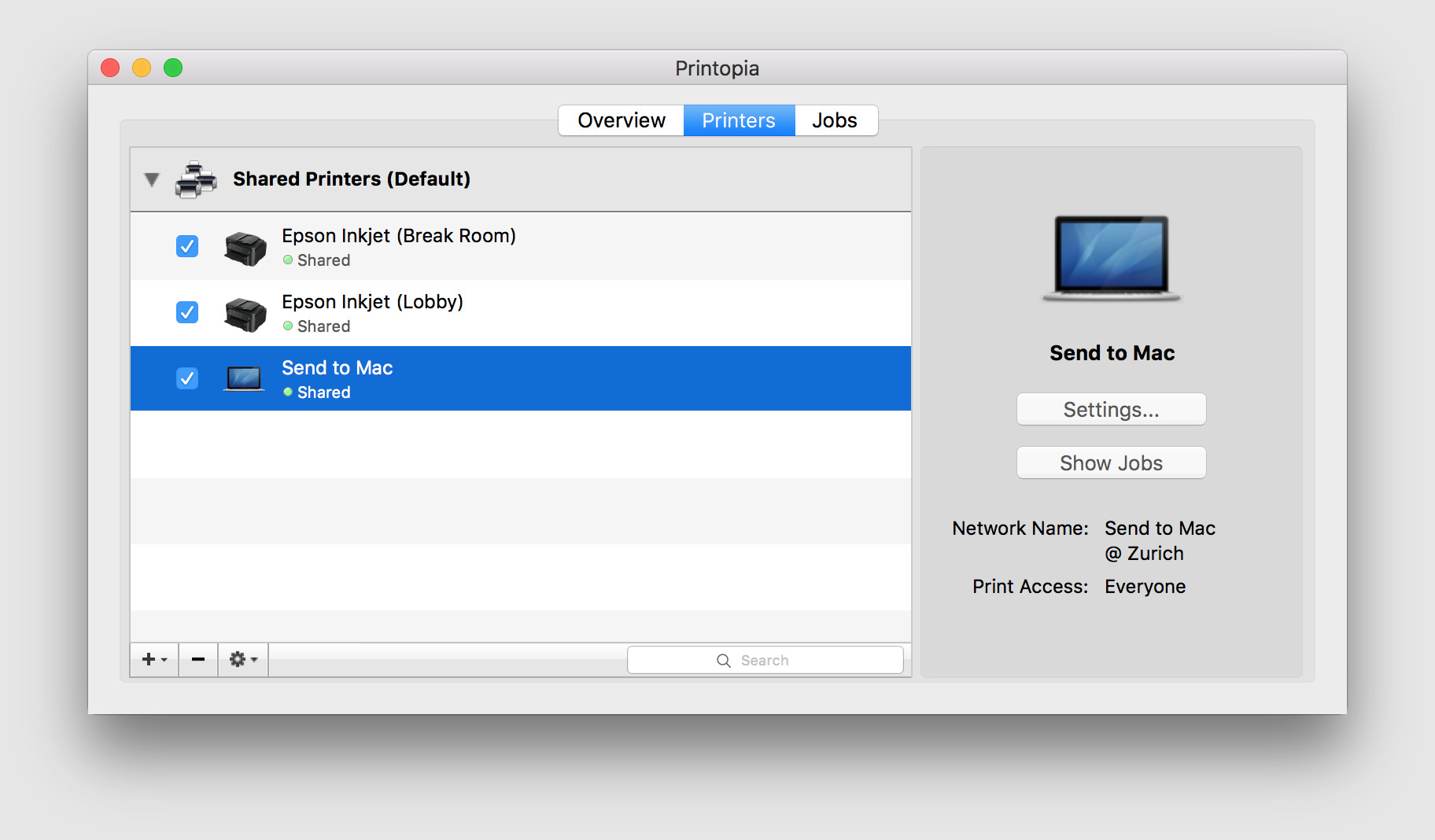Click the Shared status under Epson Inkjet (Lobby)
The height and width of the screenshot is (840, 1435).
317,326
